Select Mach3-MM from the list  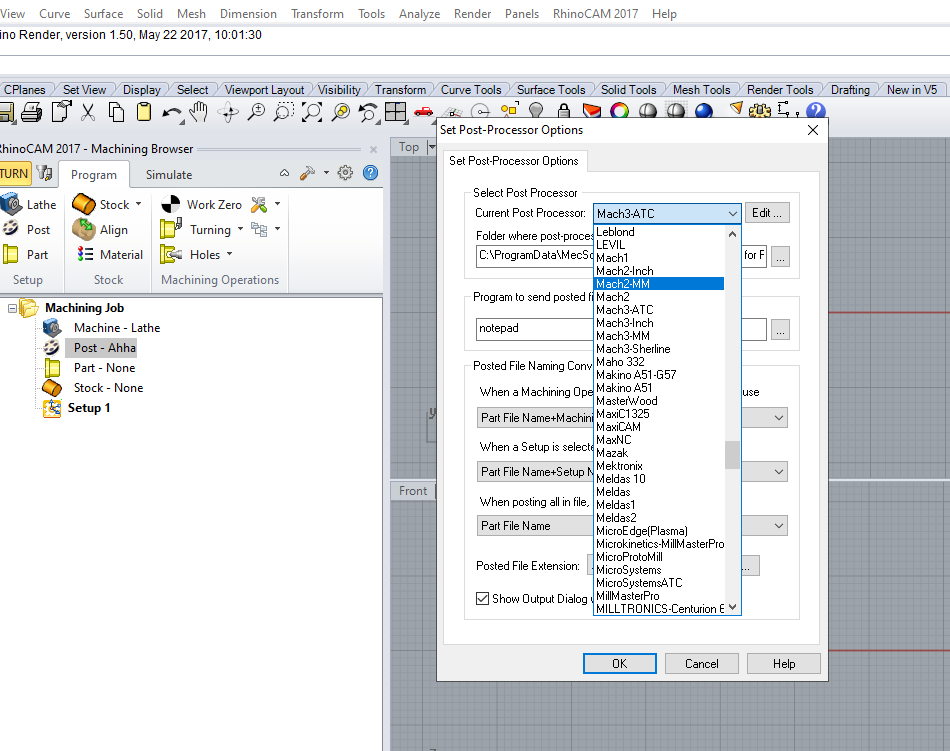click(623, 336)
